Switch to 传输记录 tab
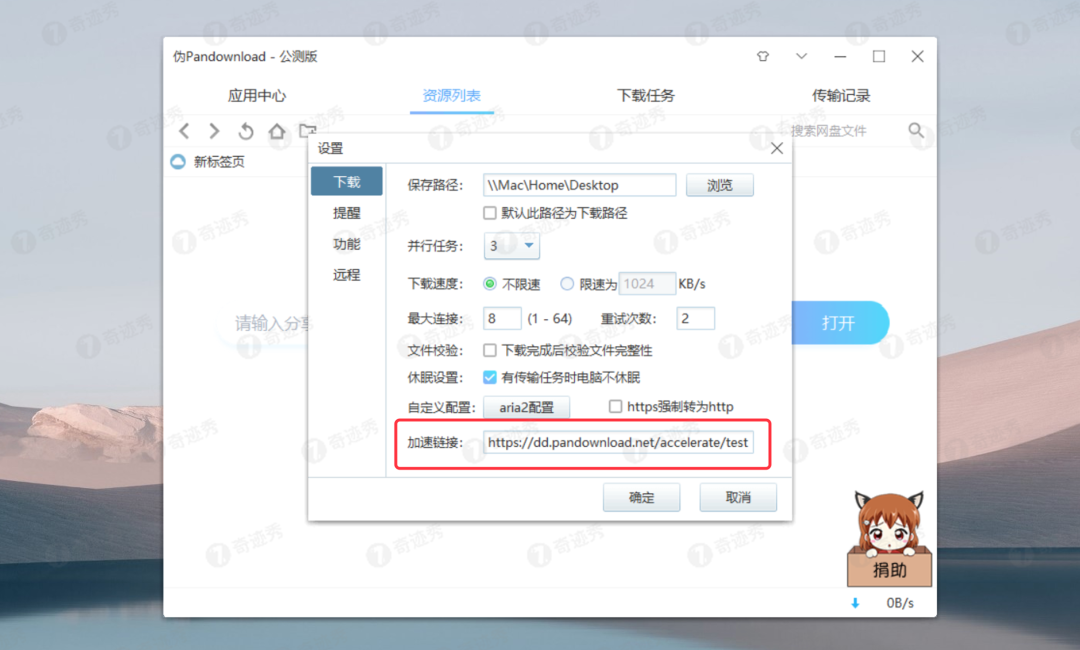Screen dimensions: 1080x650 pyautogui.click(x=841, y=96)
